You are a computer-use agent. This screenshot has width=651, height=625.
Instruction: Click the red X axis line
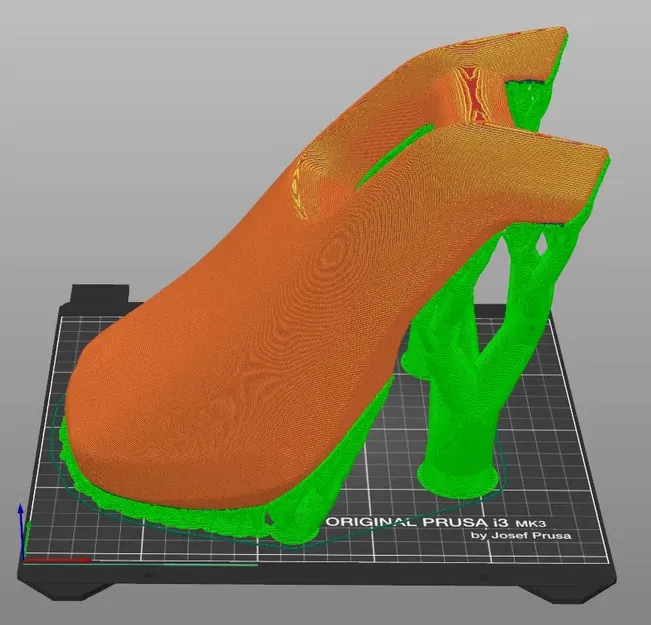[x=56, y=560]
